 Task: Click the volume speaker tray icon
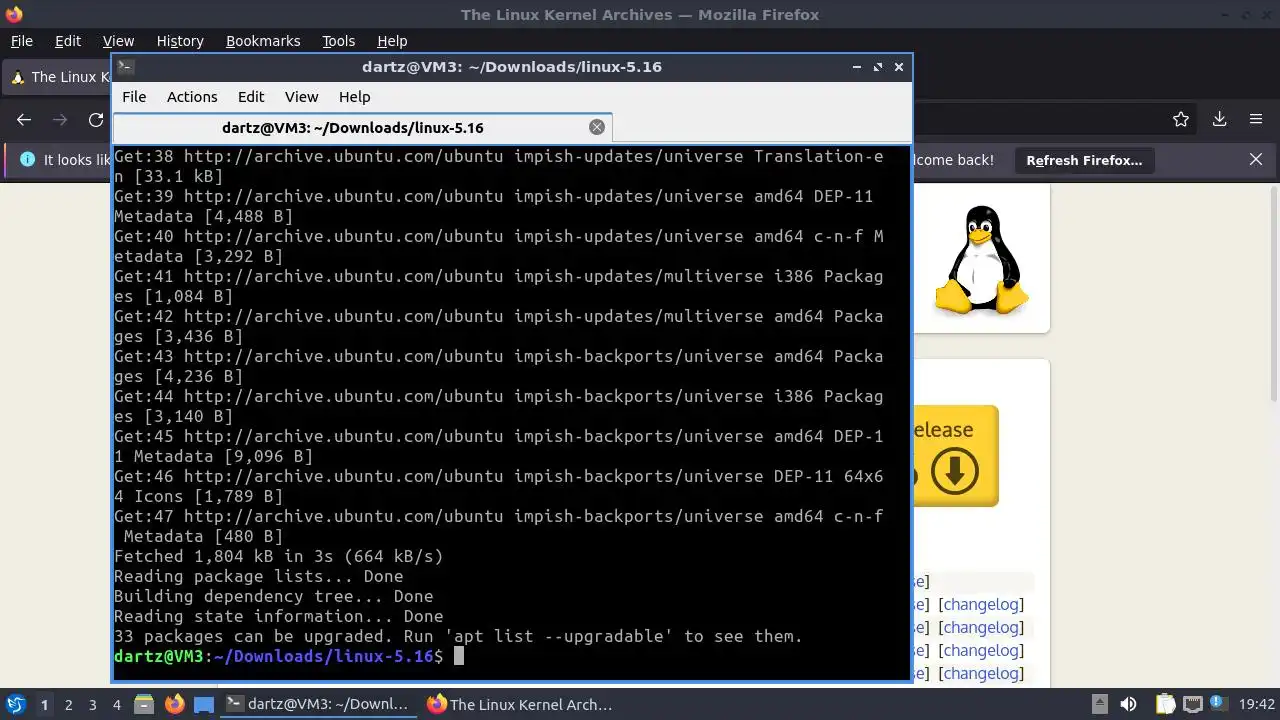[1128, 704]
